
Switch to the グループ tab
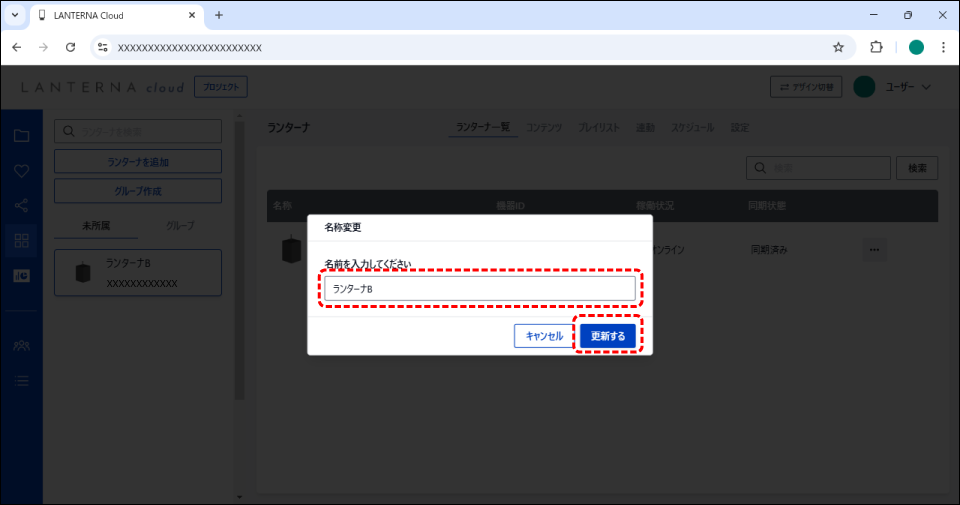click(180, 226)
